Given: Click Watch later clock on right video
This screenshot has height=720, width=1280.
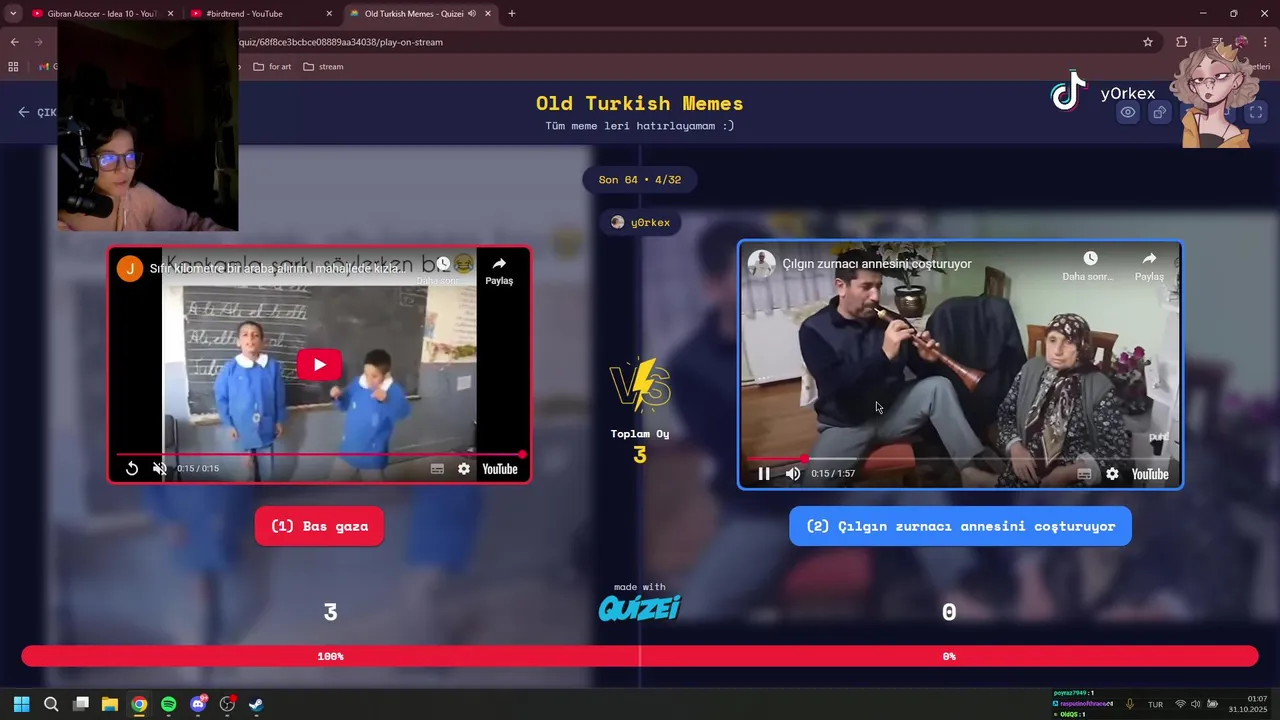Looking at the screenshot, I should (1090, 259).
